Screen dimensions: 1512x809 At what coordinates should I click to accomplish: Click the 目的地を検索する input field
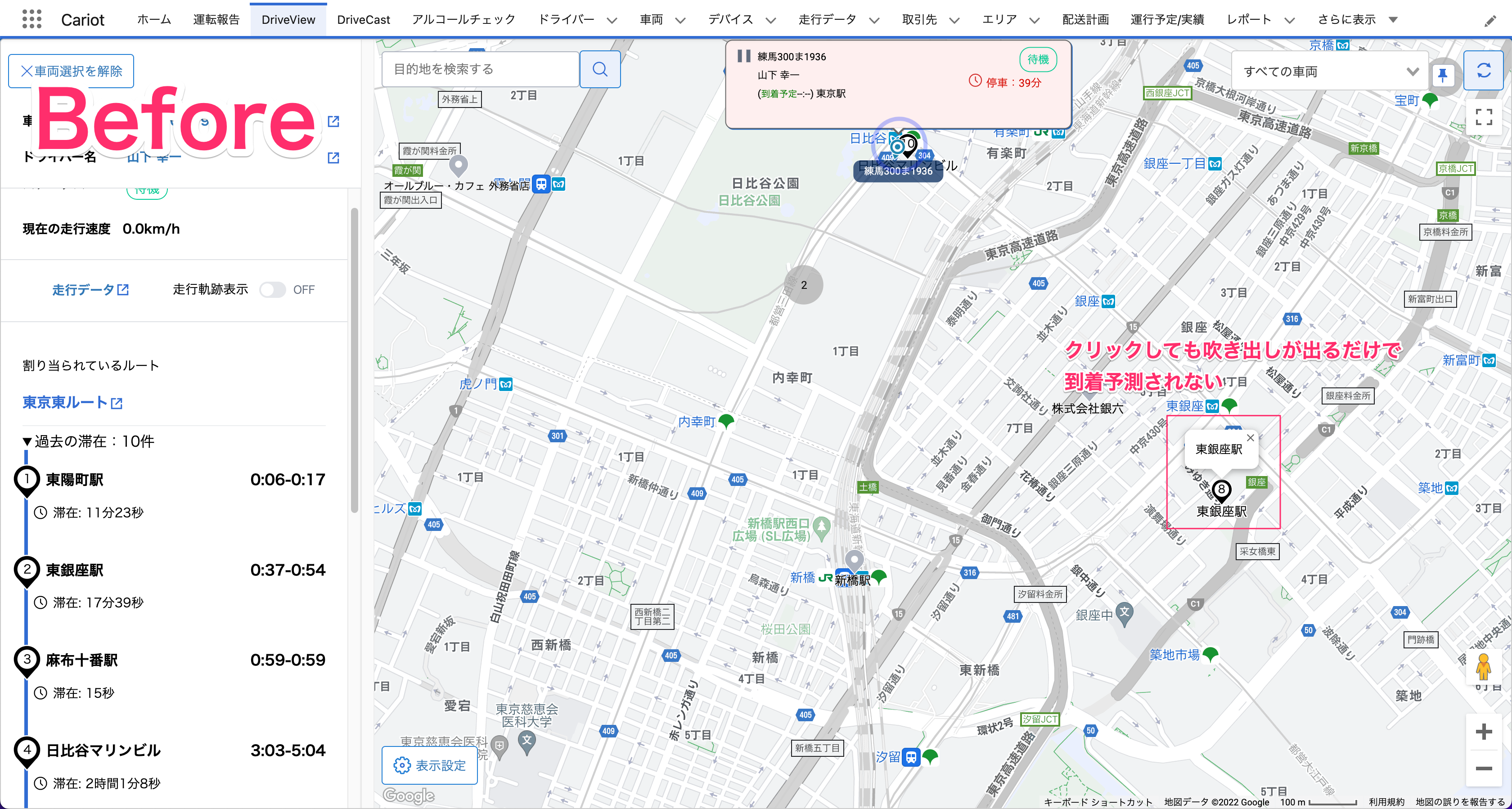tap(480, 69)
